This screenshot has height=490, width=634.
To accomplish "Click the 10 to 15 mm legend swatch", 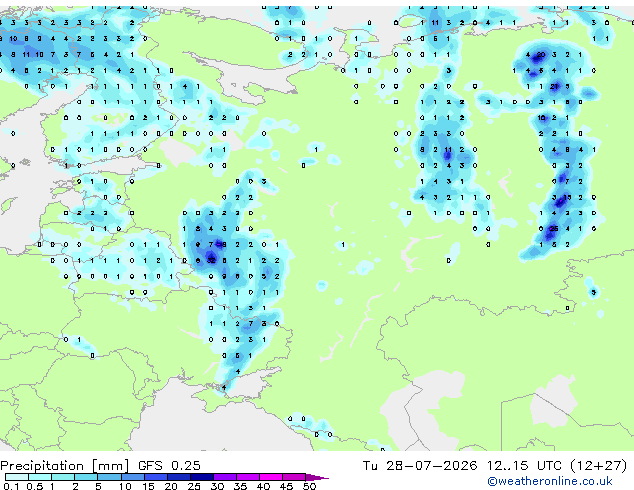I will 133,477.
